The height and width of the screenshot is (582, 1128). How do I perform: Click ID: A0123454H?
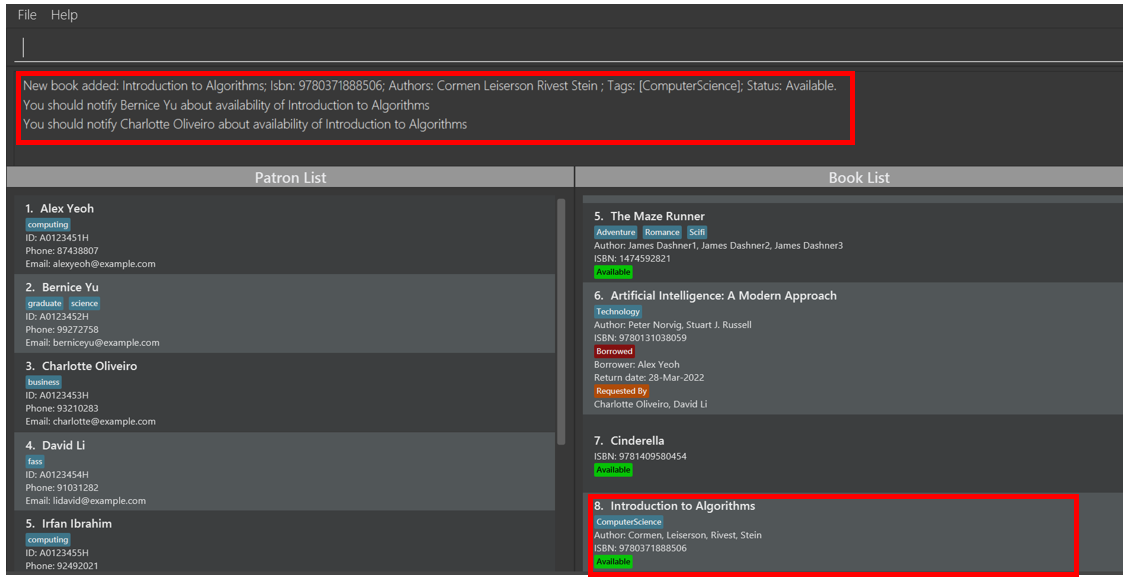(58, 474)
